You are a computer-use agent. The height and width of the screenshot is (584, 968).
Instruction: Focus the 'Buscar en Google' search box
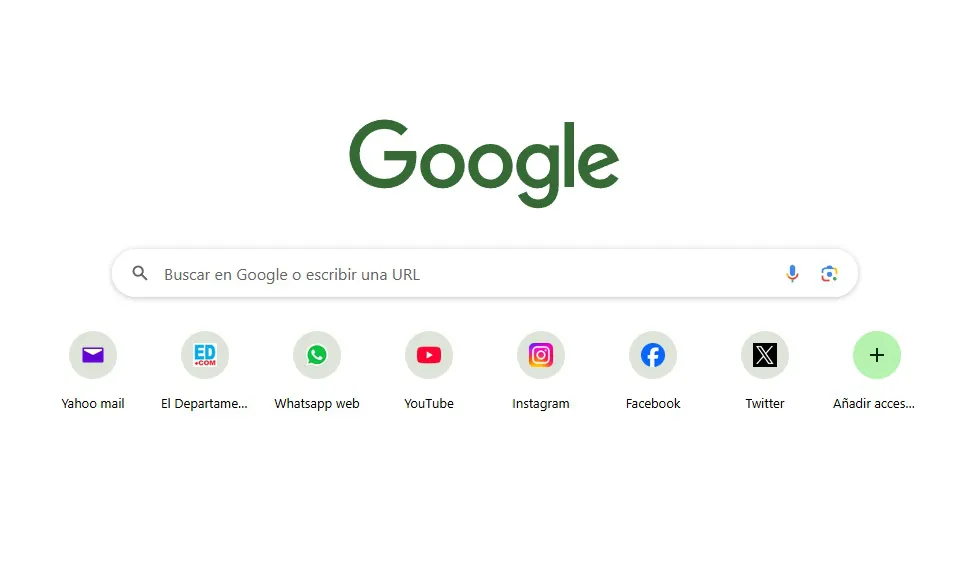[x=485, y=273]
